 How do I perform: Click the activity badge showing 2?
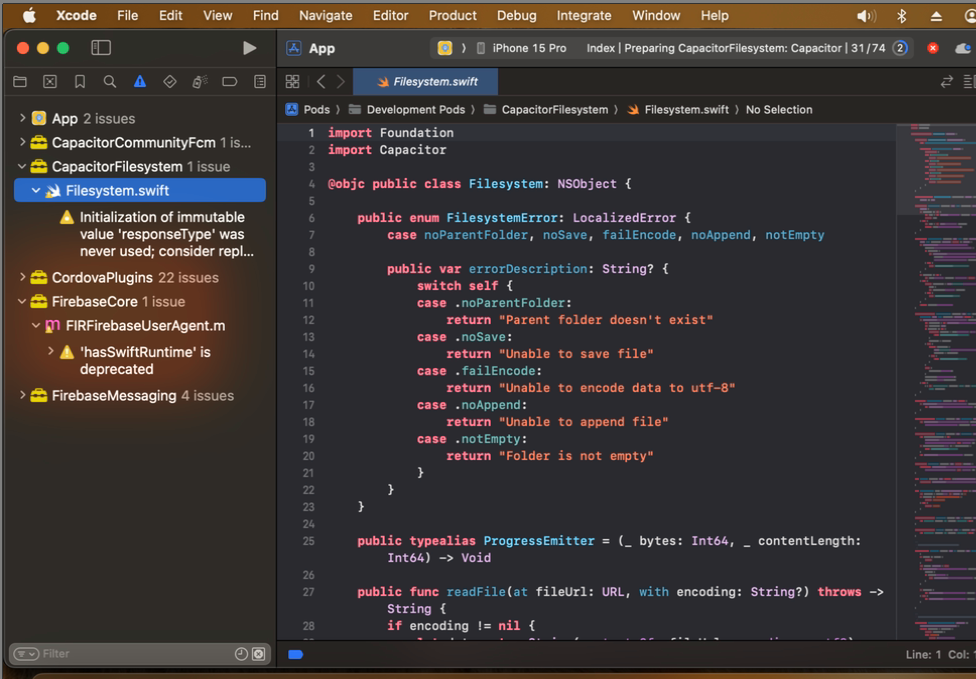click(x=899, y=48)
